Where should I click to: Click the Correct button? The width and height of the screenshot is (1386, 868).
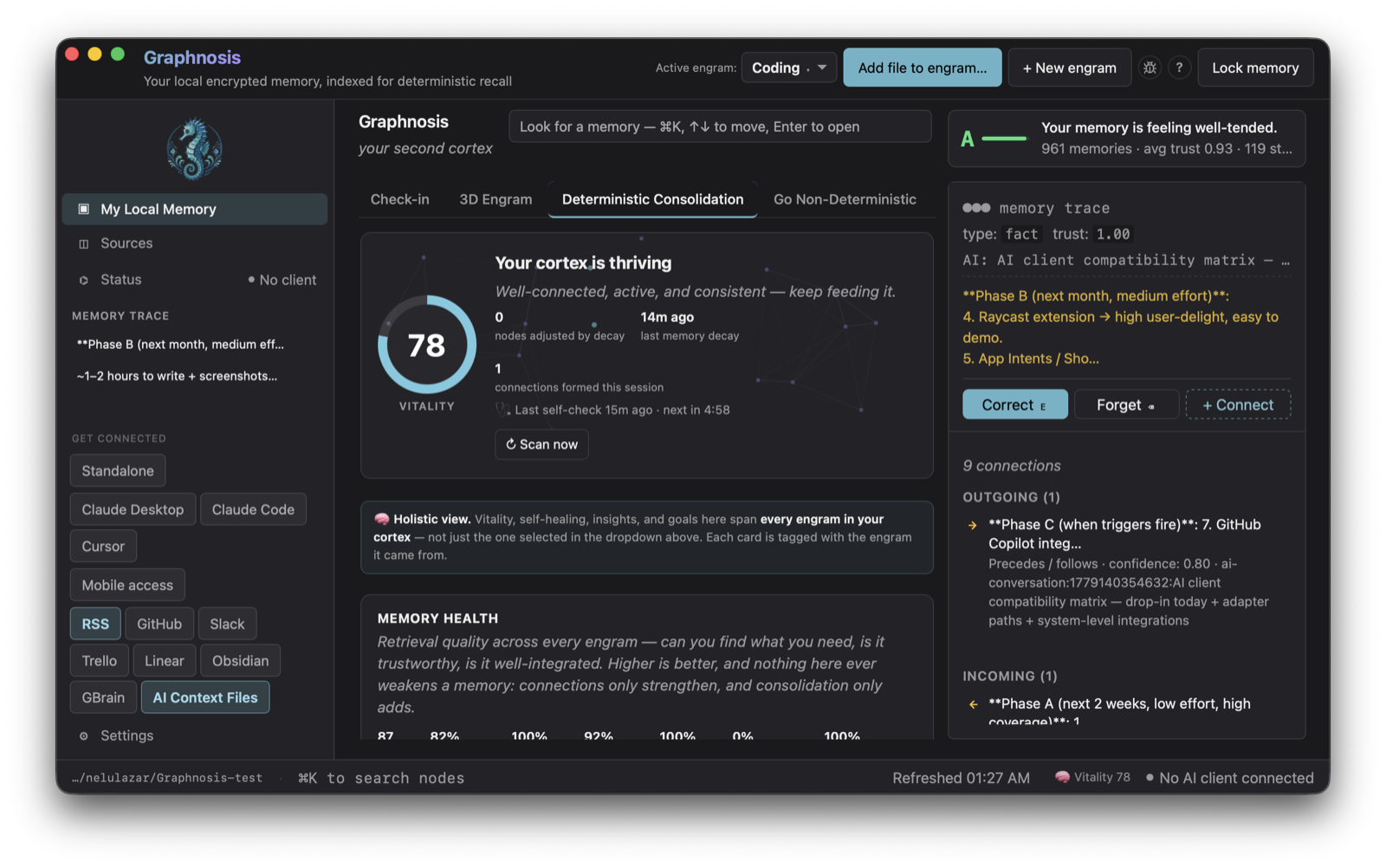coord(1015,405)
